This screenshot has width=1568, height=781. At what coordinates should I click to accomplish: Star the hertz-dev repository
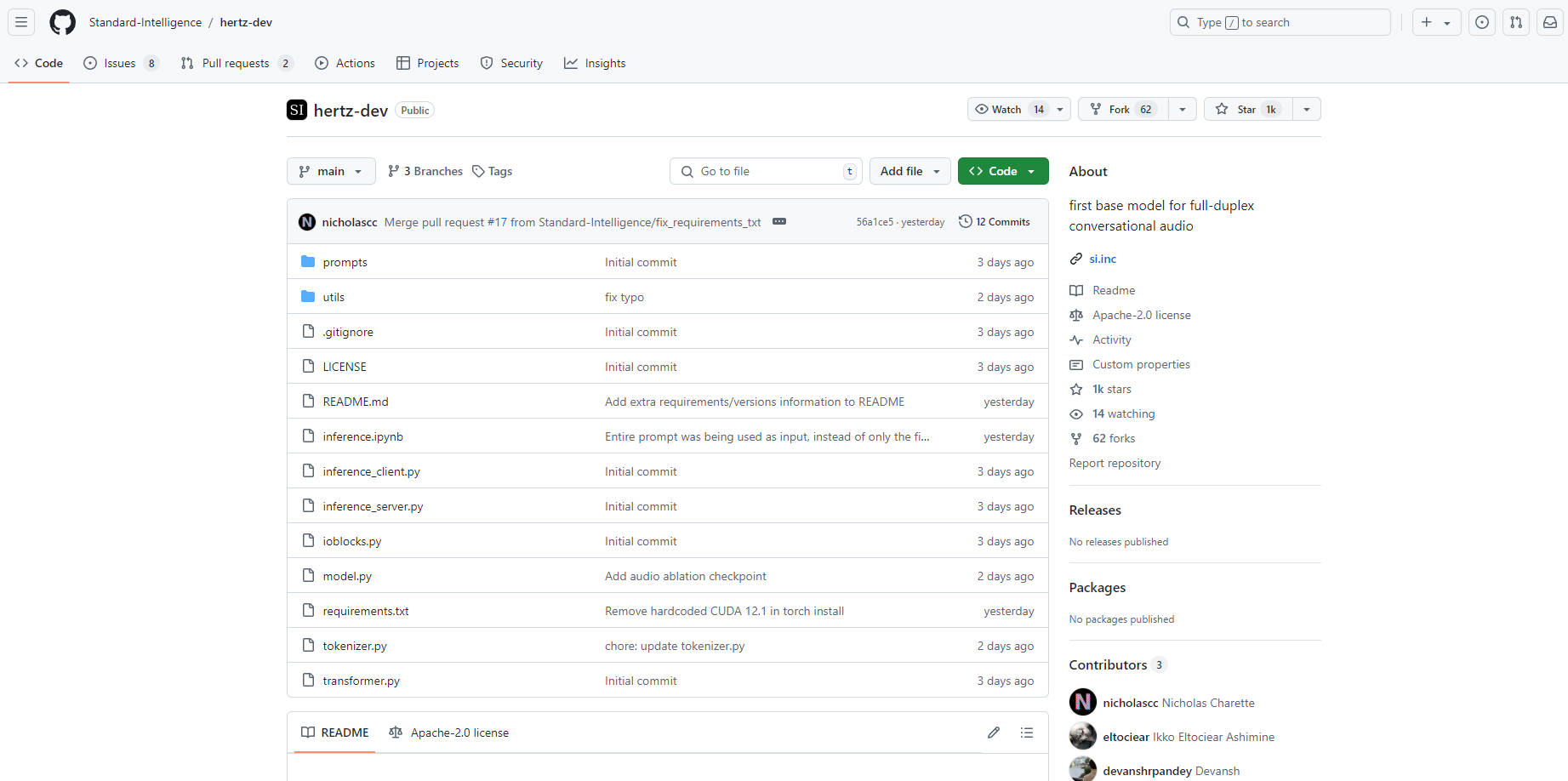pyautogui.click(x=1247, y=109)
